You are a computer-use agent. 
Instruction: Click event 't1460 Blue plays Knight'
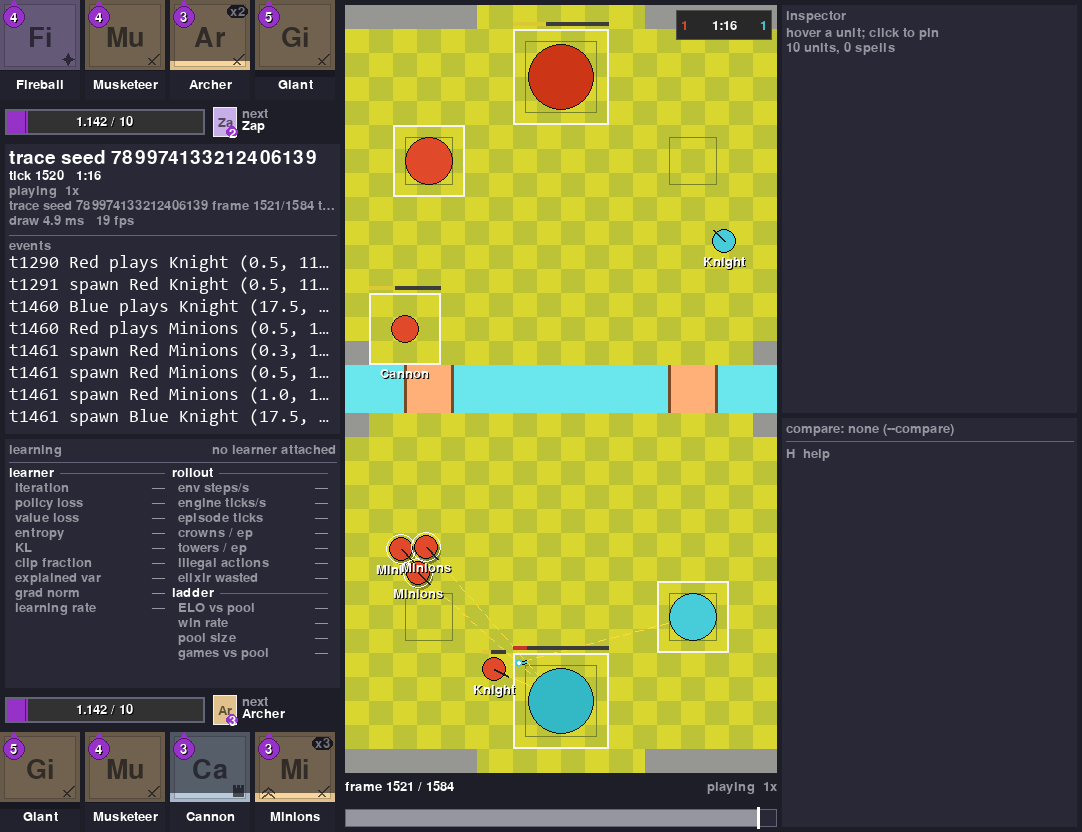pyautogui.click(x=169, y=306)
